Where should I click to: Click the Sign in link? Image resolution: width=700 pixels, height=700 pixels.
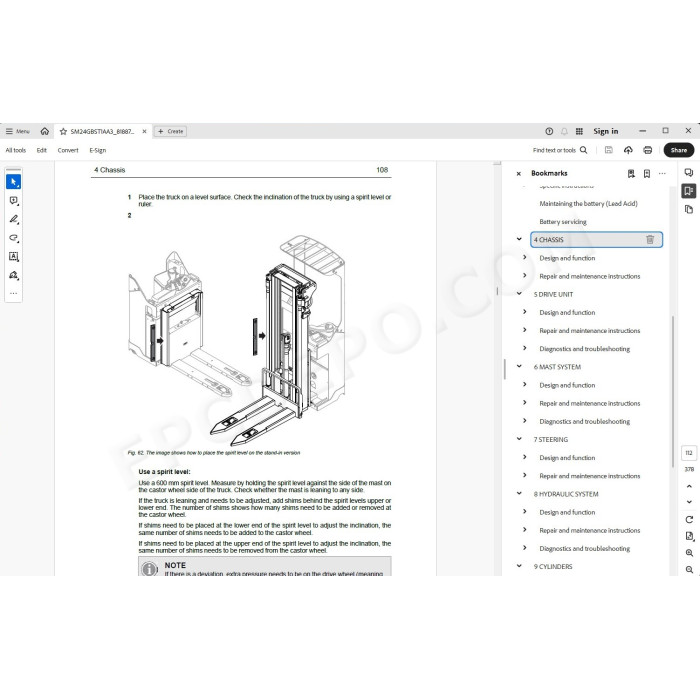[605, 131]
